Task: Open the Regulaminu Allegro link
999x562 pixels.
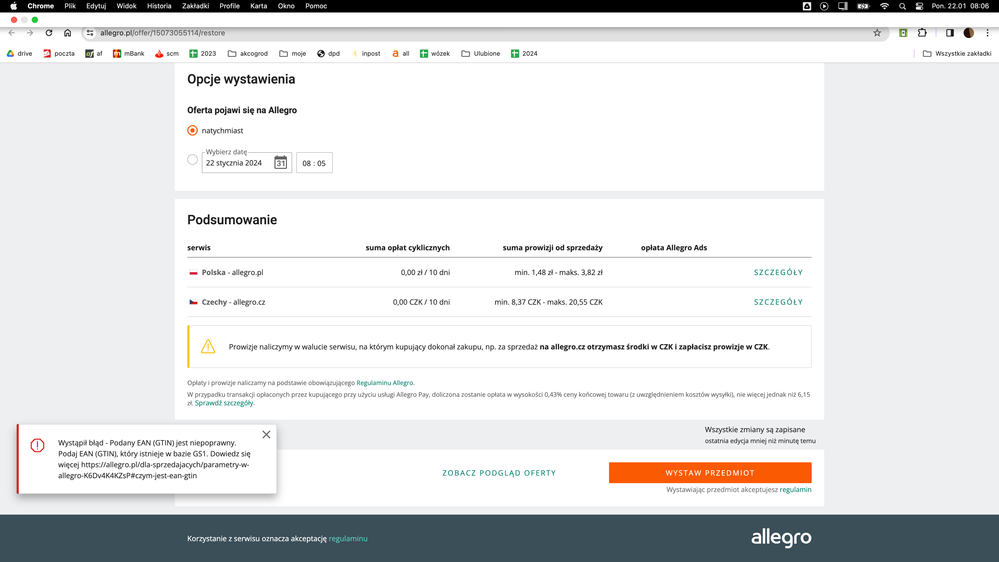Action: coord(385,383)
